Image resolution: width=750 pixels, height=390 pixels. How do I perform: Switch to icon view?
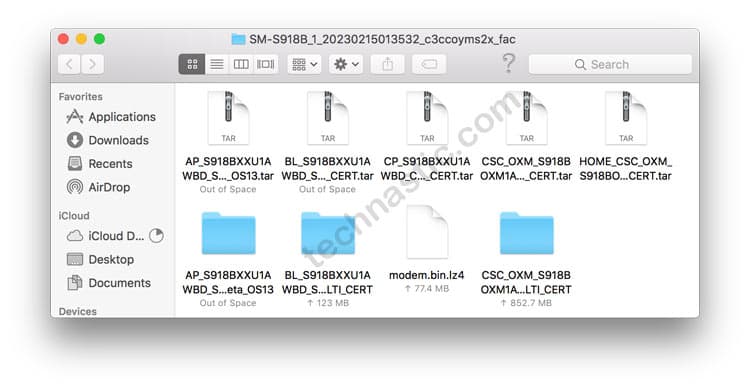click(192, 64)
